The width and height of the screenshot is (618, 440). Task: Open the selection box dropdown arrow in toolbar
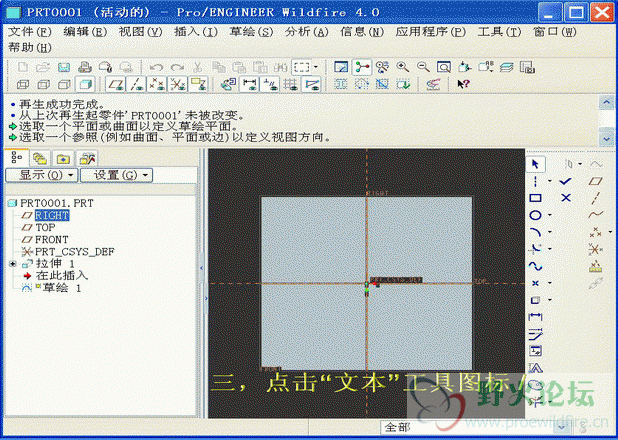(316, 67)
